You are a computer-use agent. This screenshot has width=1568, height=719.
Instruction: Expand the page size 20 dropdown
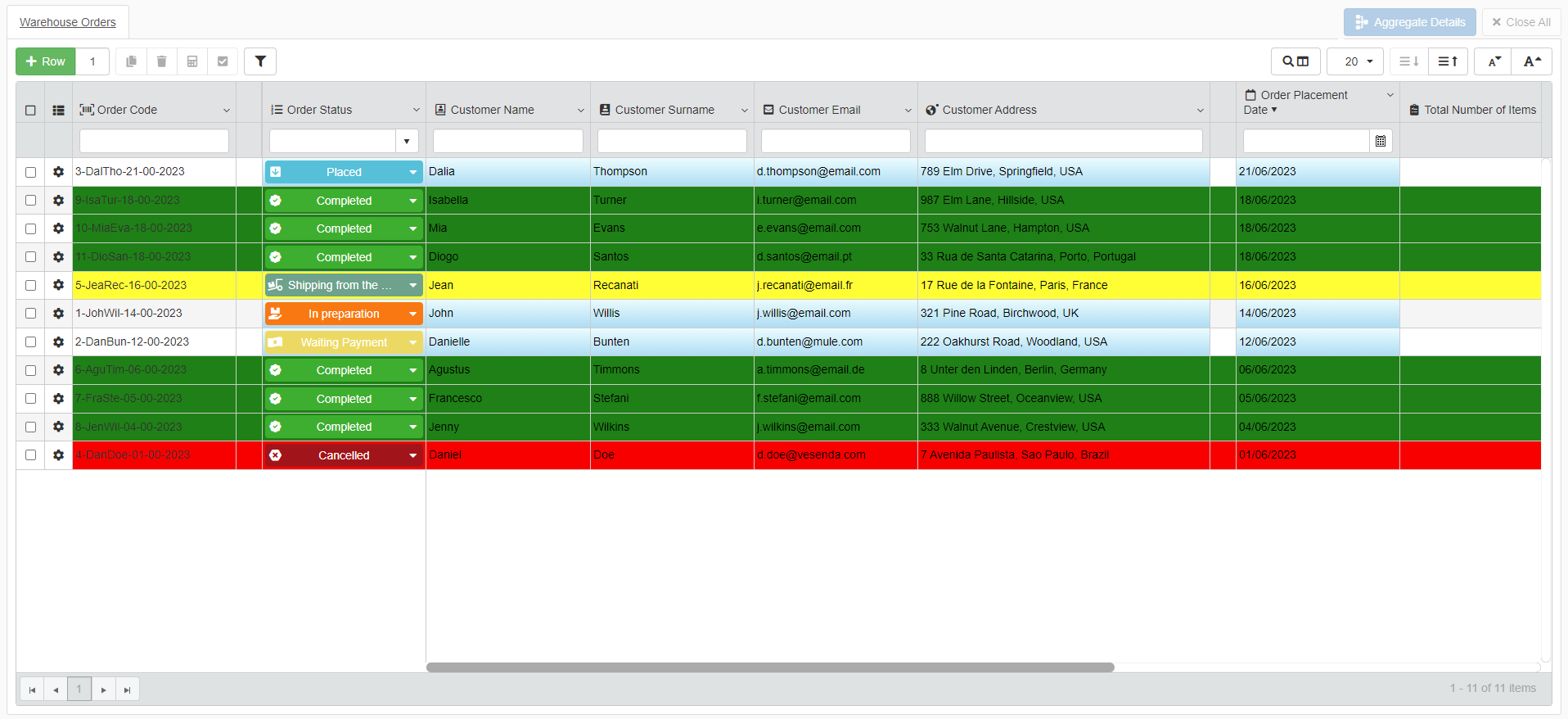1355,61
